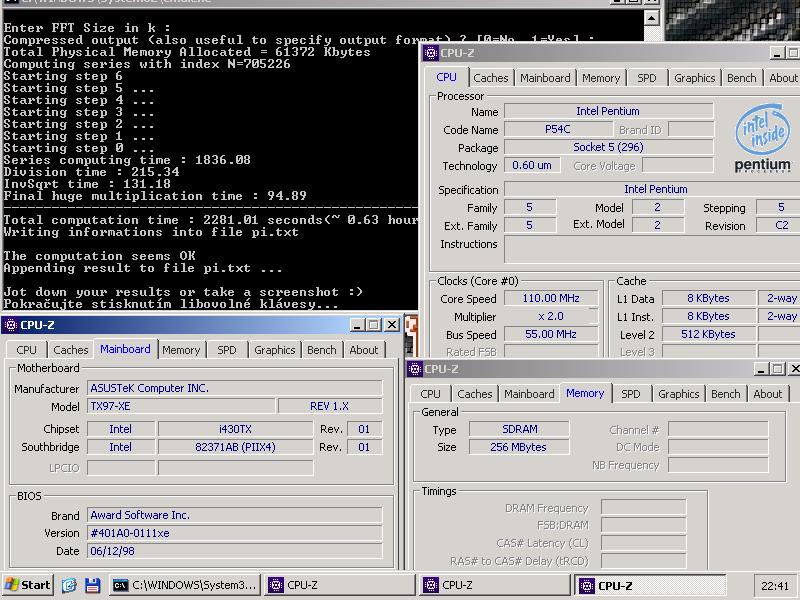Click CPU-Z icon in Memory window title bar

[415, 368]
